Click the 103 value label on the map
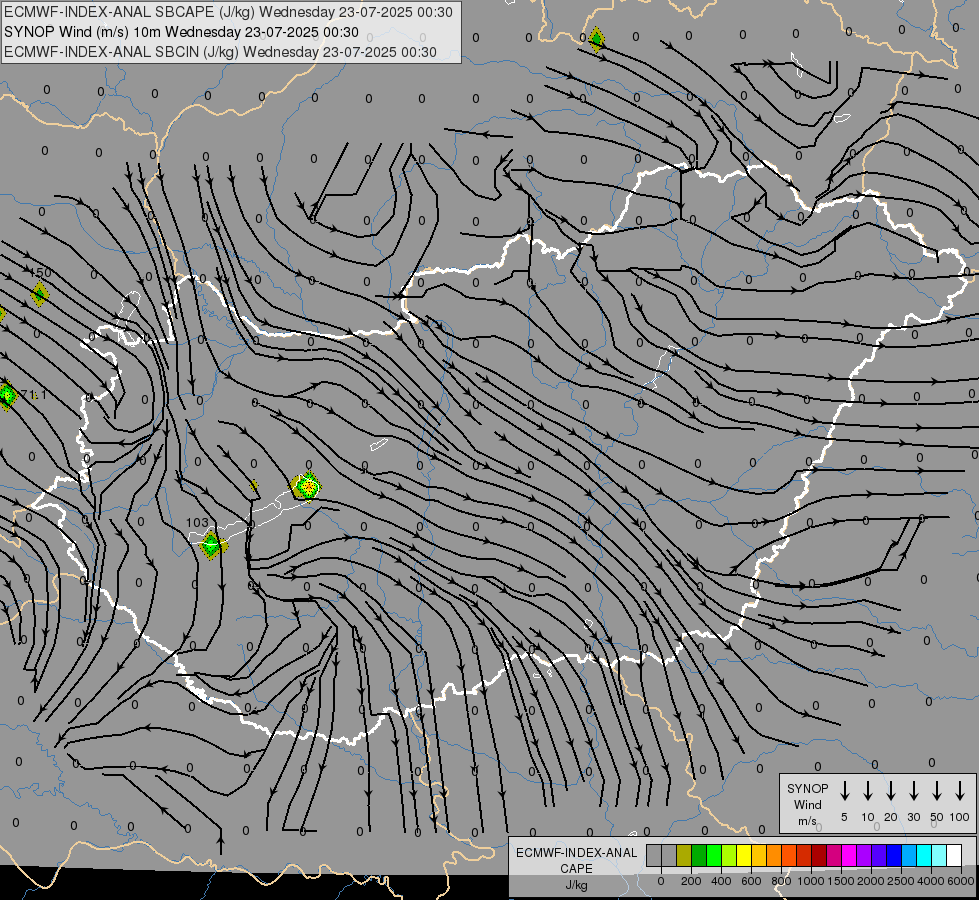The width and height of the screenshot is (979, 900). pos(197,523)
